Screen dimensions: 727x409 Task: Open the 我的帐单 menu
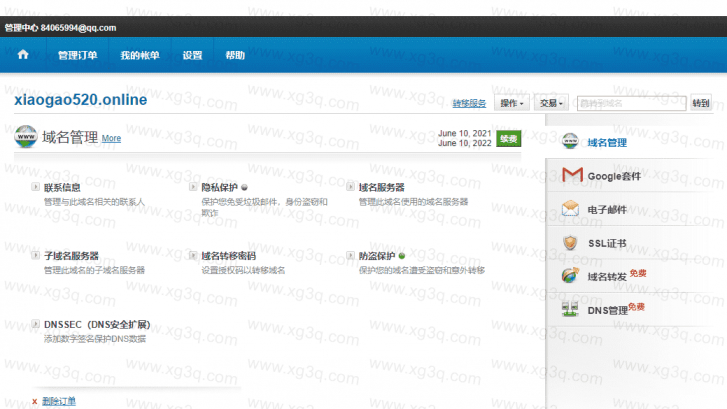[x=140, y=55]
